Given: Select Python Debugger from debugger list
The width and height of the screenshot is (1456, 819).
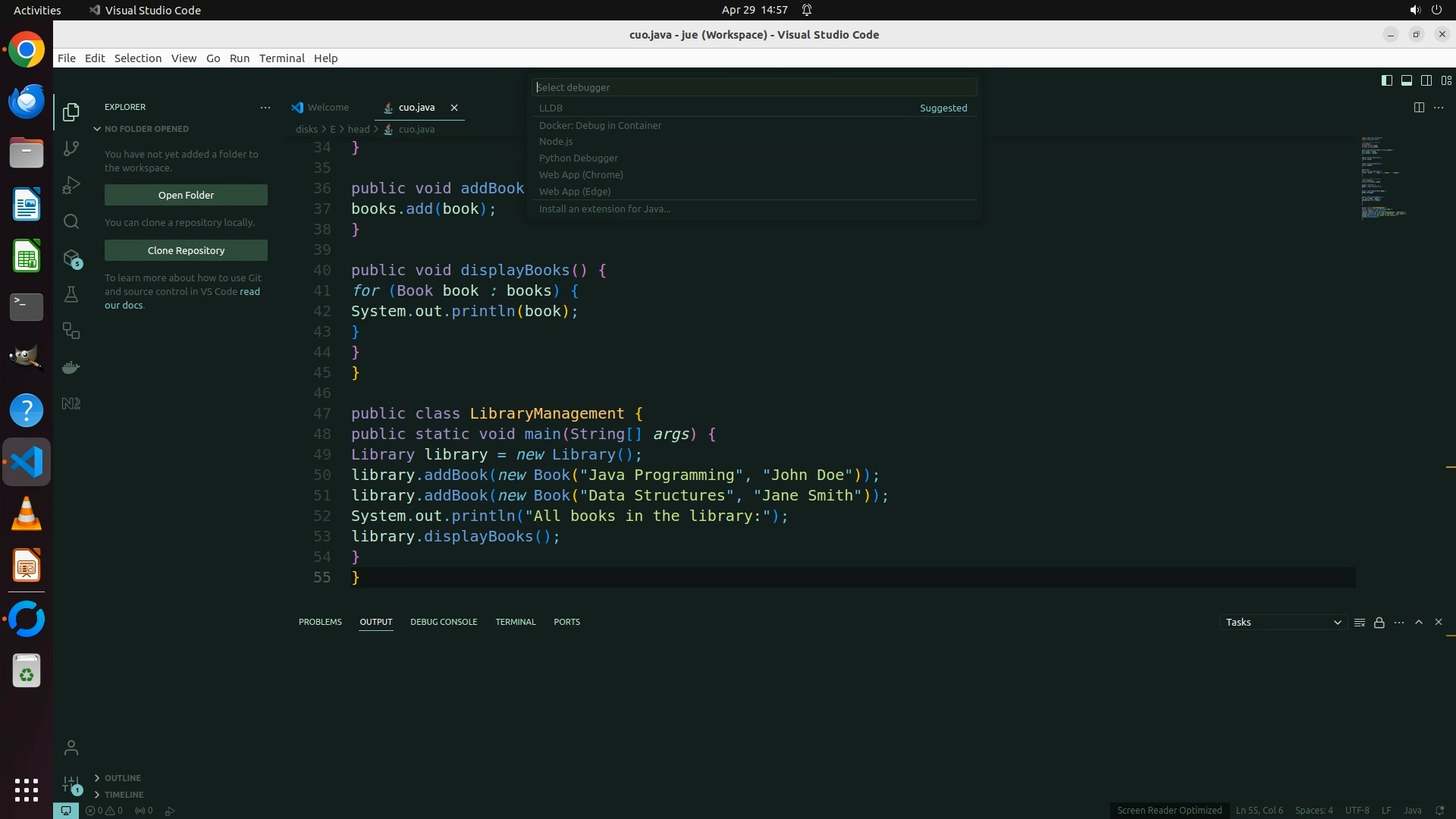Looking at the screenshot, I should tap(579, 158).
